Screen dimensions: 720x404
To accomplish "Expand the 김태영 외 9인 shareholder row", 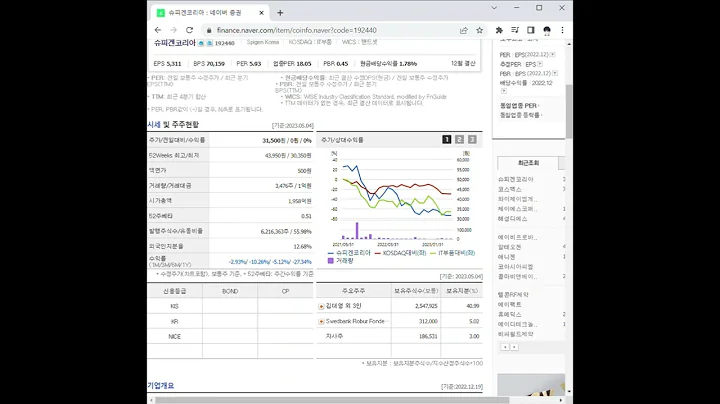I will point(321,306).
